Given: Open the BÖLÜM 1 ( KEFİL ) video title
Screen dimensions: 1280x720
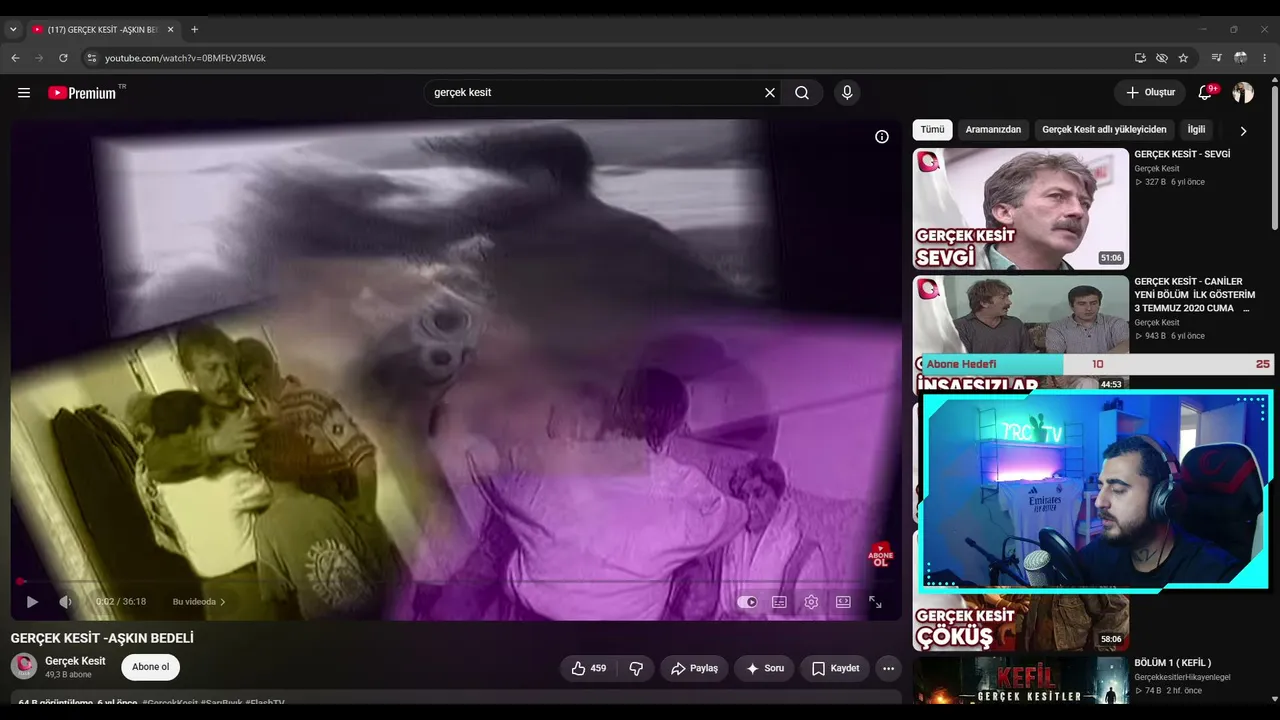Looking at the screenshot, I should tap(1172, 663).
